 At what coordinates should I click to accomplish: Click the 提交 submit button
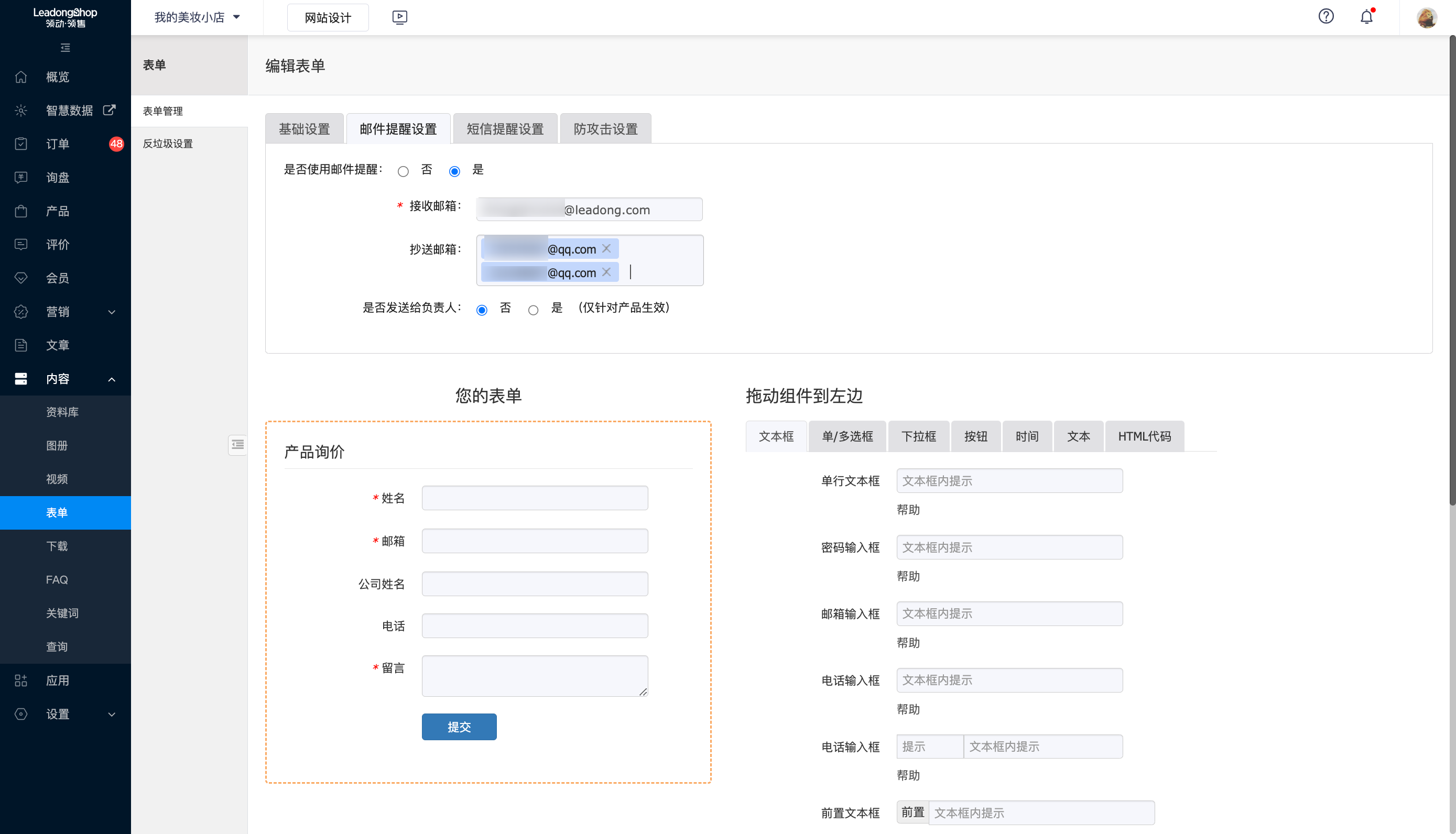(459, 726)
